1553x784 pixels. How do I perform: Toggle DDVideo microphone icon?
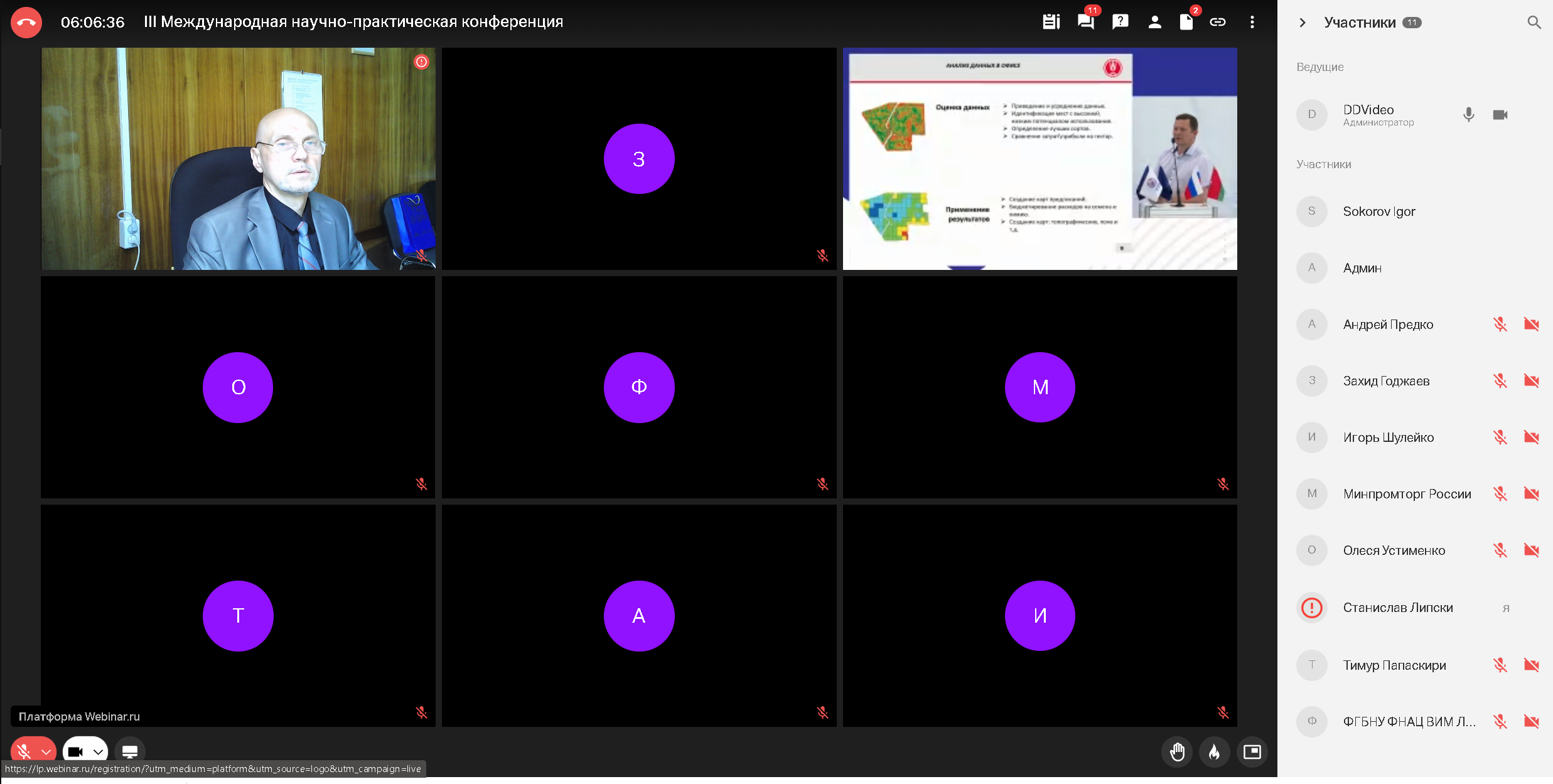coord(1469,115)
